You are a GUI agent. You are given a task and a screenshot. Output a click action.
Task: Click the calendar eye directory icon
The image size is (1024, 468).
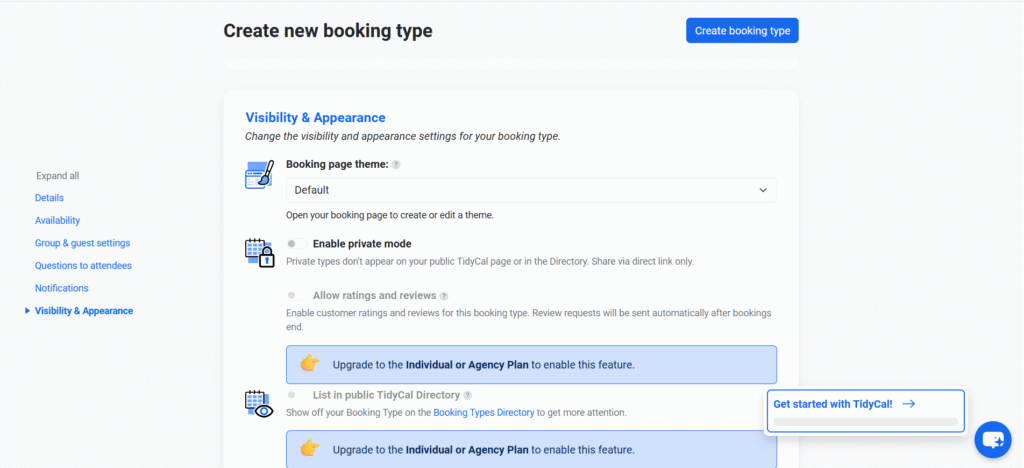coord(259,404)
